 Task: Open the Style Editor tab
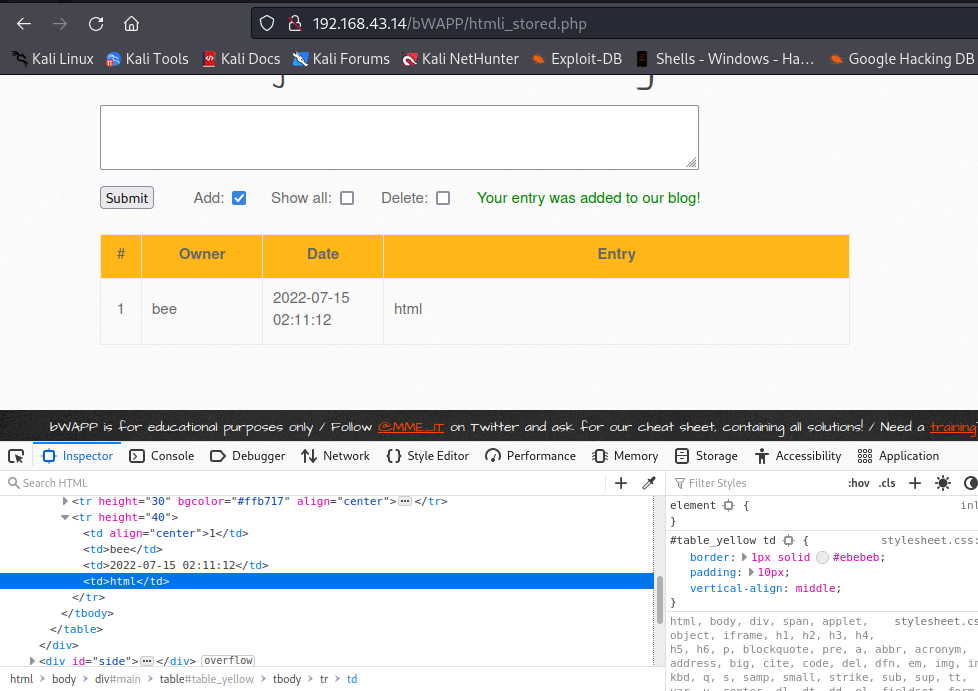pyautogui.click(x=427, y=456)
